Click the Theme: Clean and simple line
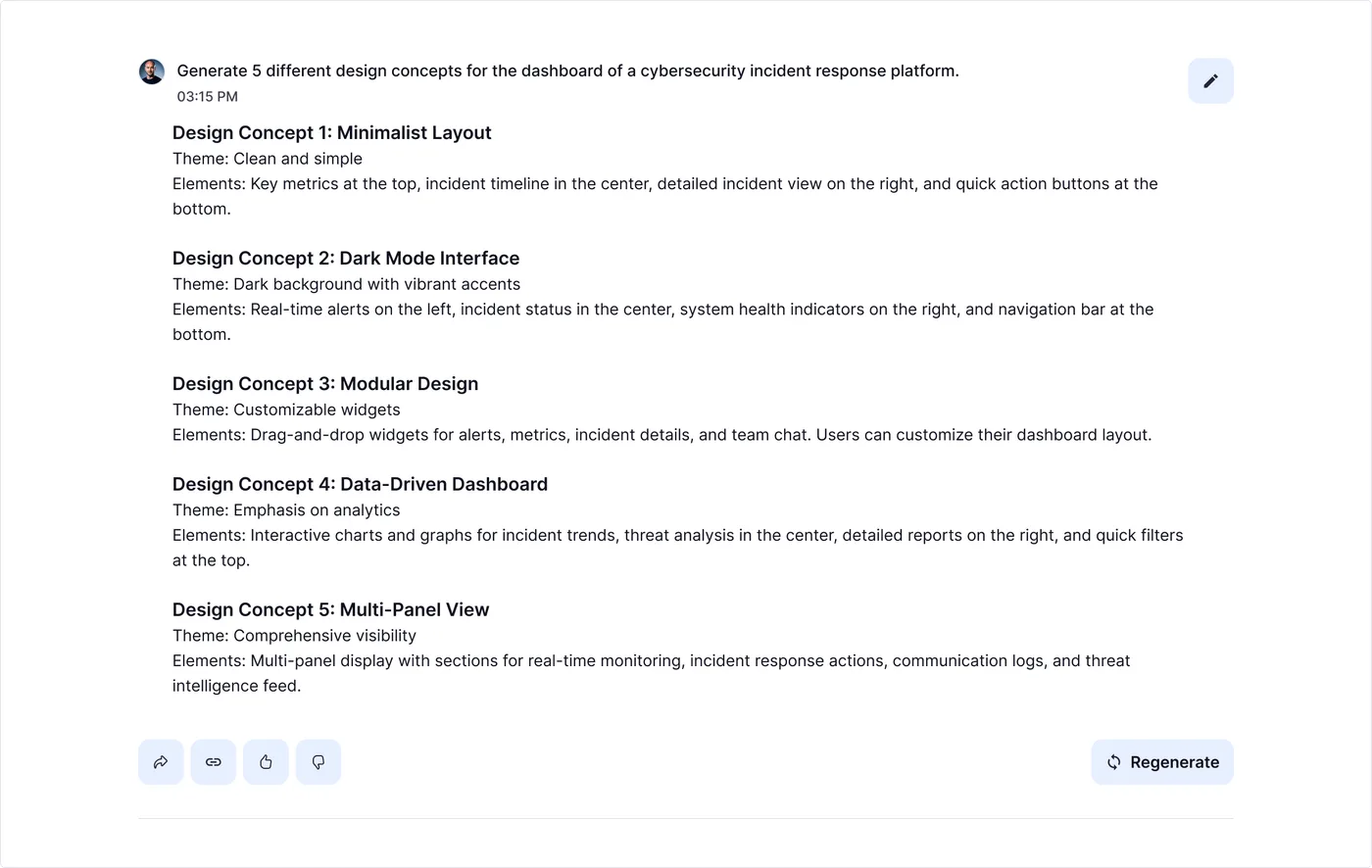This screenshot has height=868, width=1372. coord(268,159)
